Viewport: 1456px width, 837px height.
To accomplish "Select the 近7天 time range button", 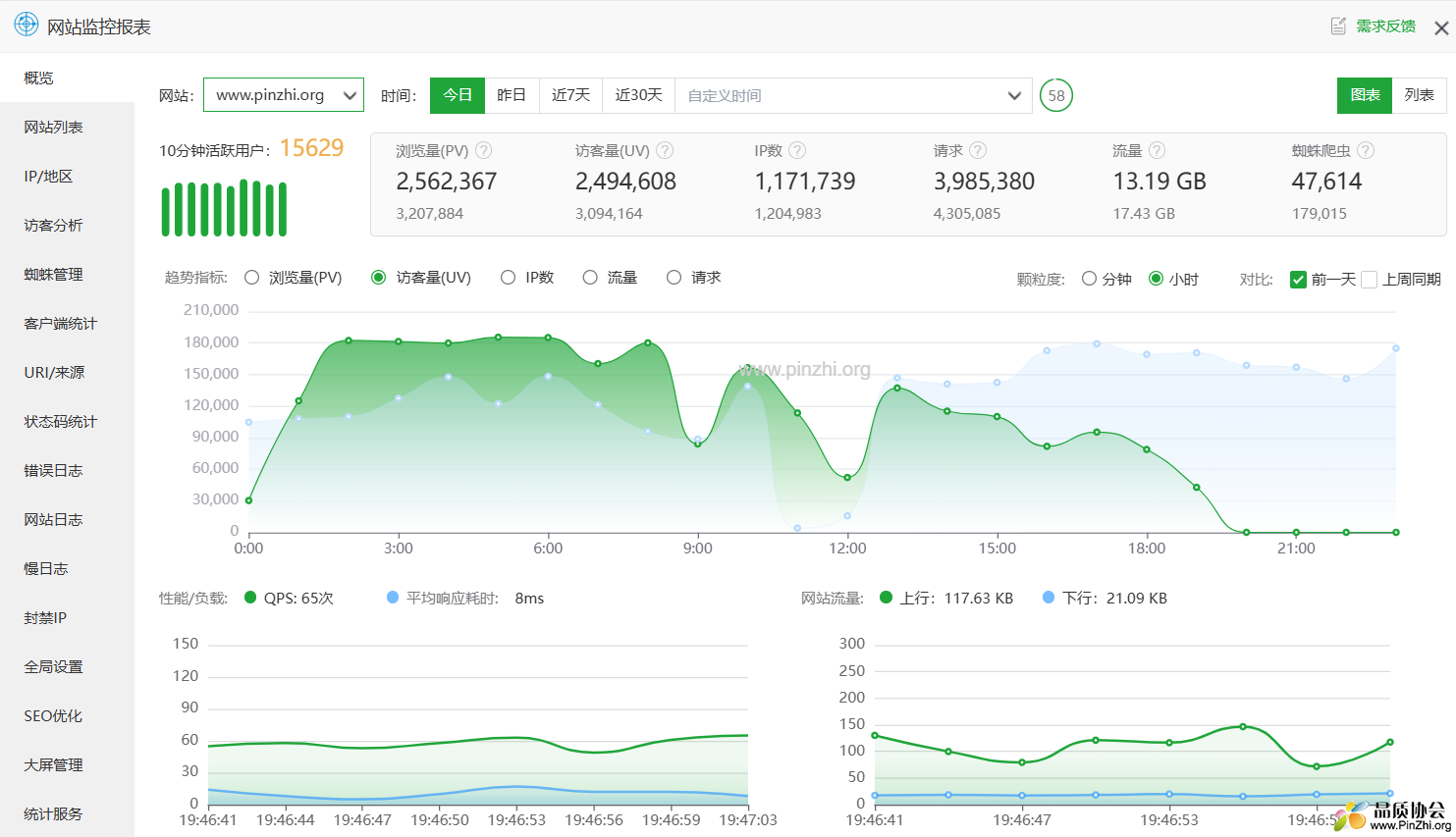I will (x=570, y=95).
